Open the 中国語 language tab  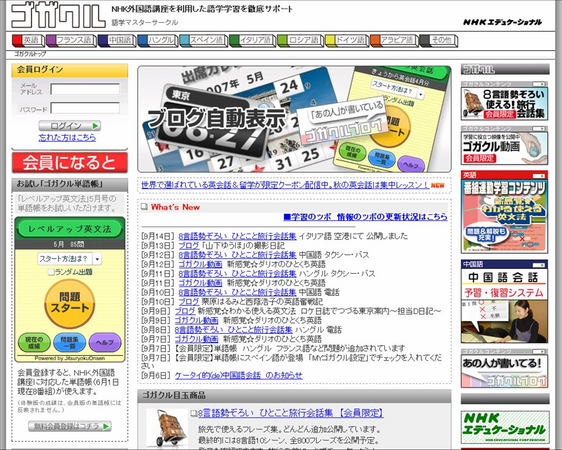click(117, 40)
